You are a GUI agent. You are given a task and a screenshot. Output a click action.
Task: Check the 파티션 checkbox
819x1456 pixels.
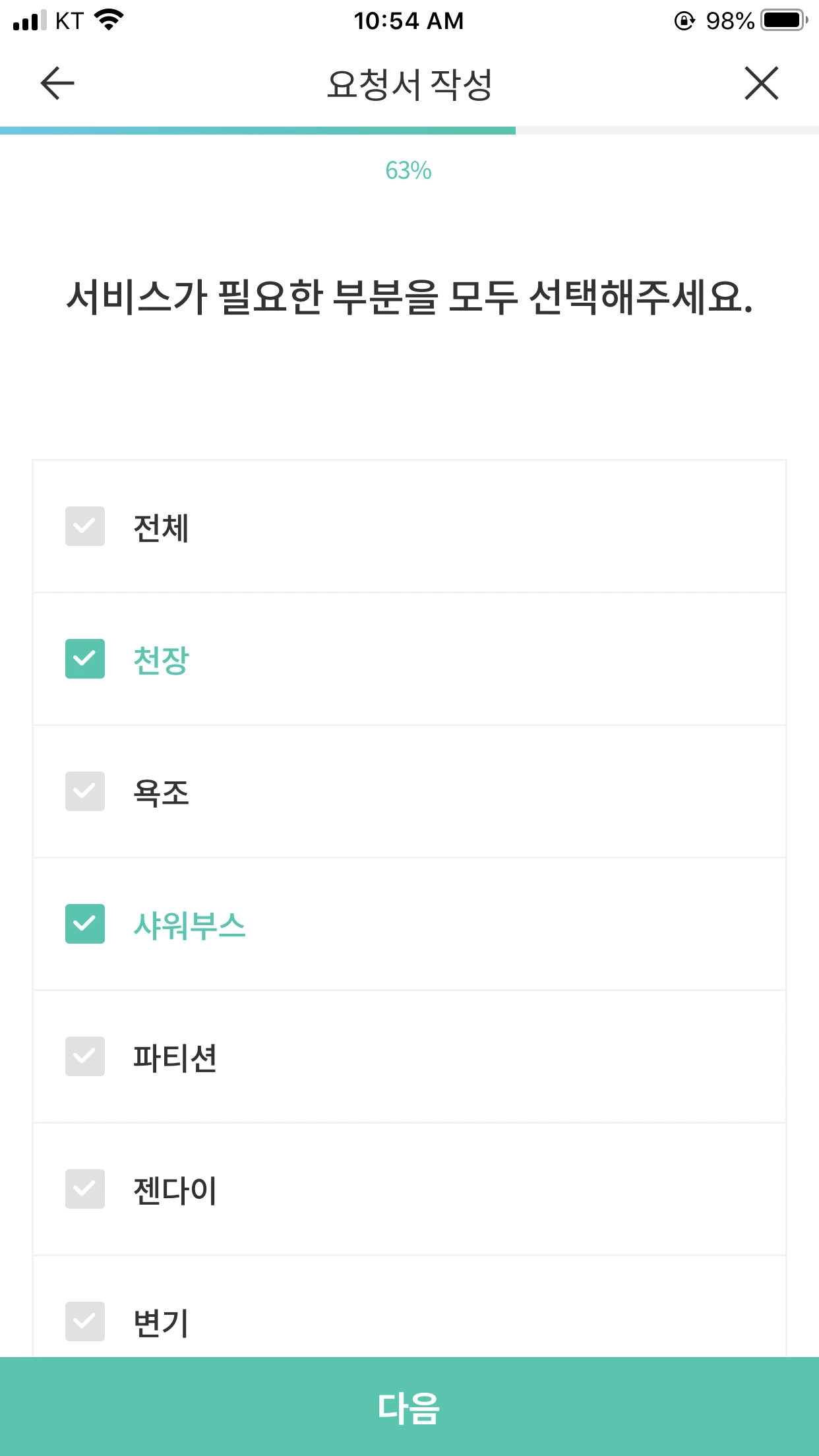pos(85,1056)
